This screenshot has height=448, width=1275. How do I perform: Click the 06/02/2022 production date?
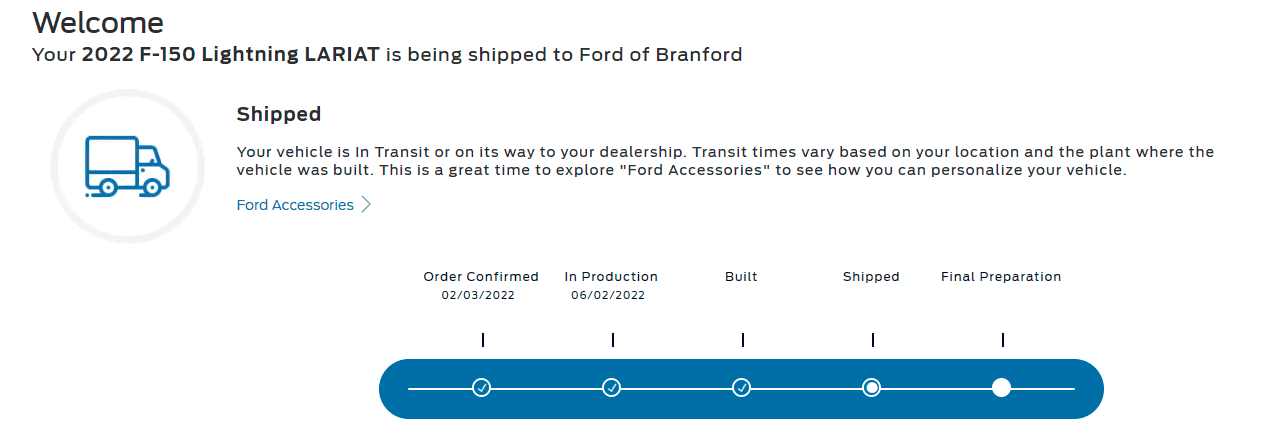pyautogui.click(x=608, y=296)
